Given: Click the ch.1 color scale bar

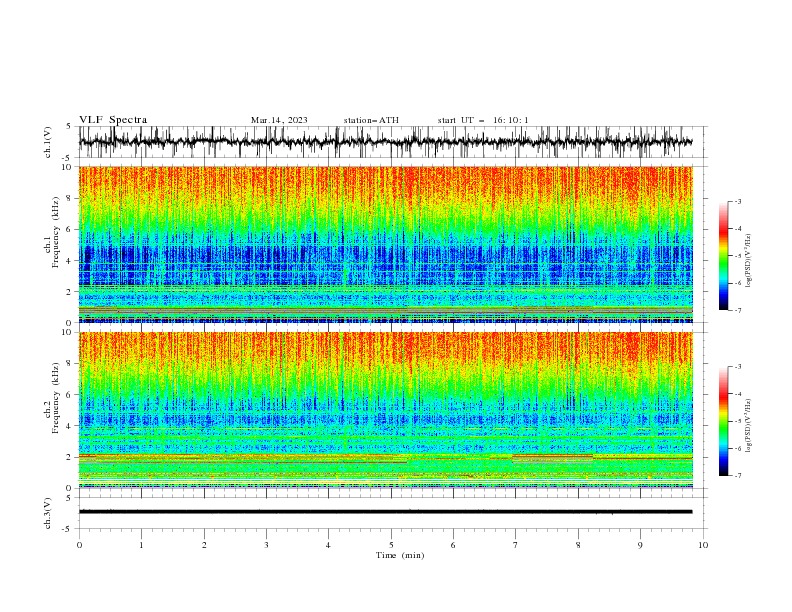Looking at the screenshot, I should pos(723,256).
